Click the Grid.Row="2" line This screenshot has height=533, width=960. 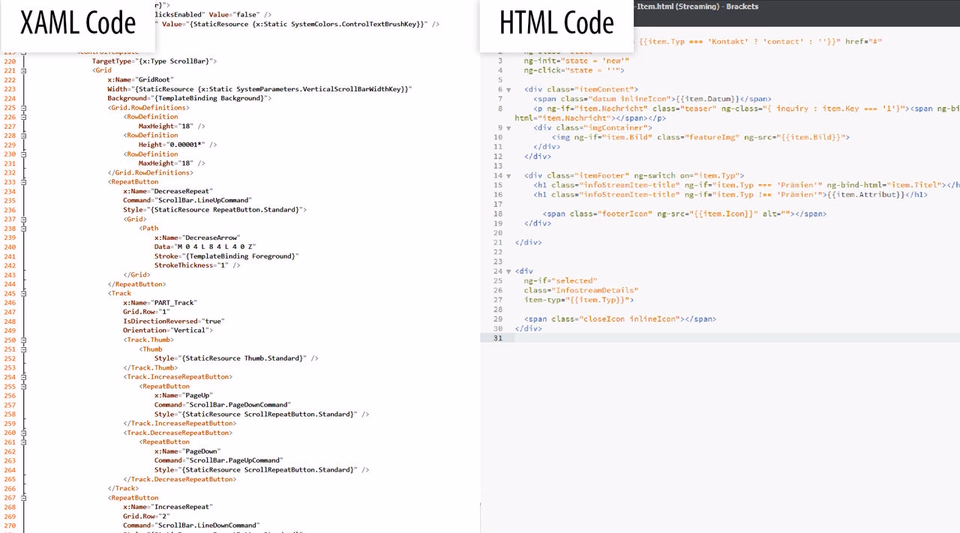pyautogui.click(x=146, y=516)
